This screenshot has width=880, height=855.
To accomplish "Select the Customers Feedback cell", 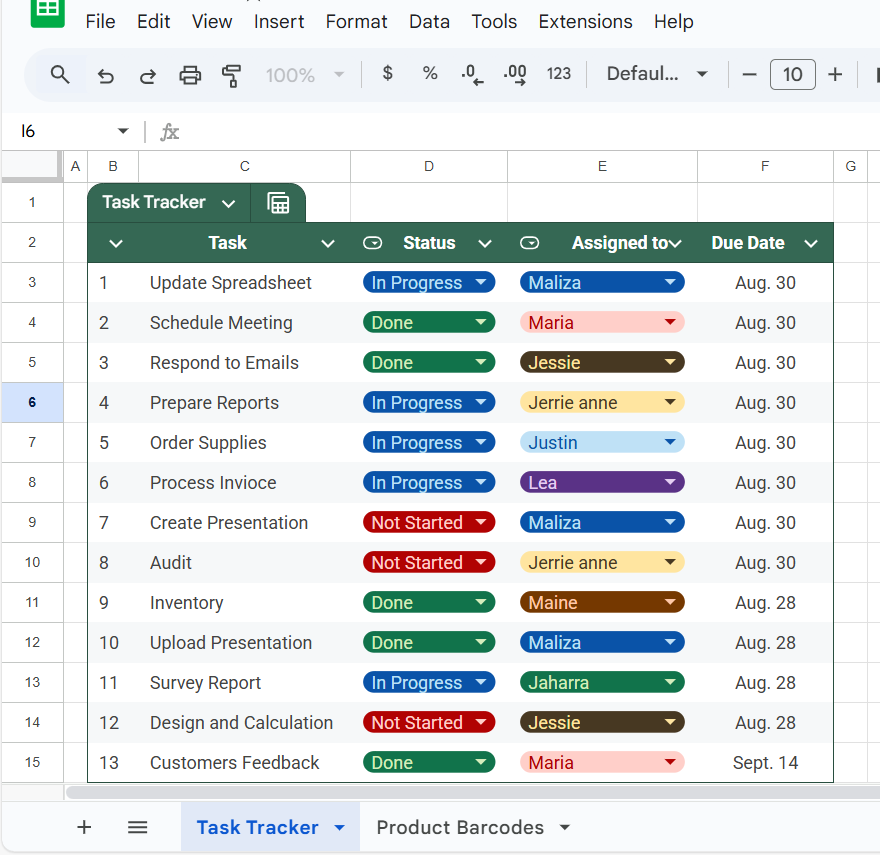I will click(x=244, y=762).
